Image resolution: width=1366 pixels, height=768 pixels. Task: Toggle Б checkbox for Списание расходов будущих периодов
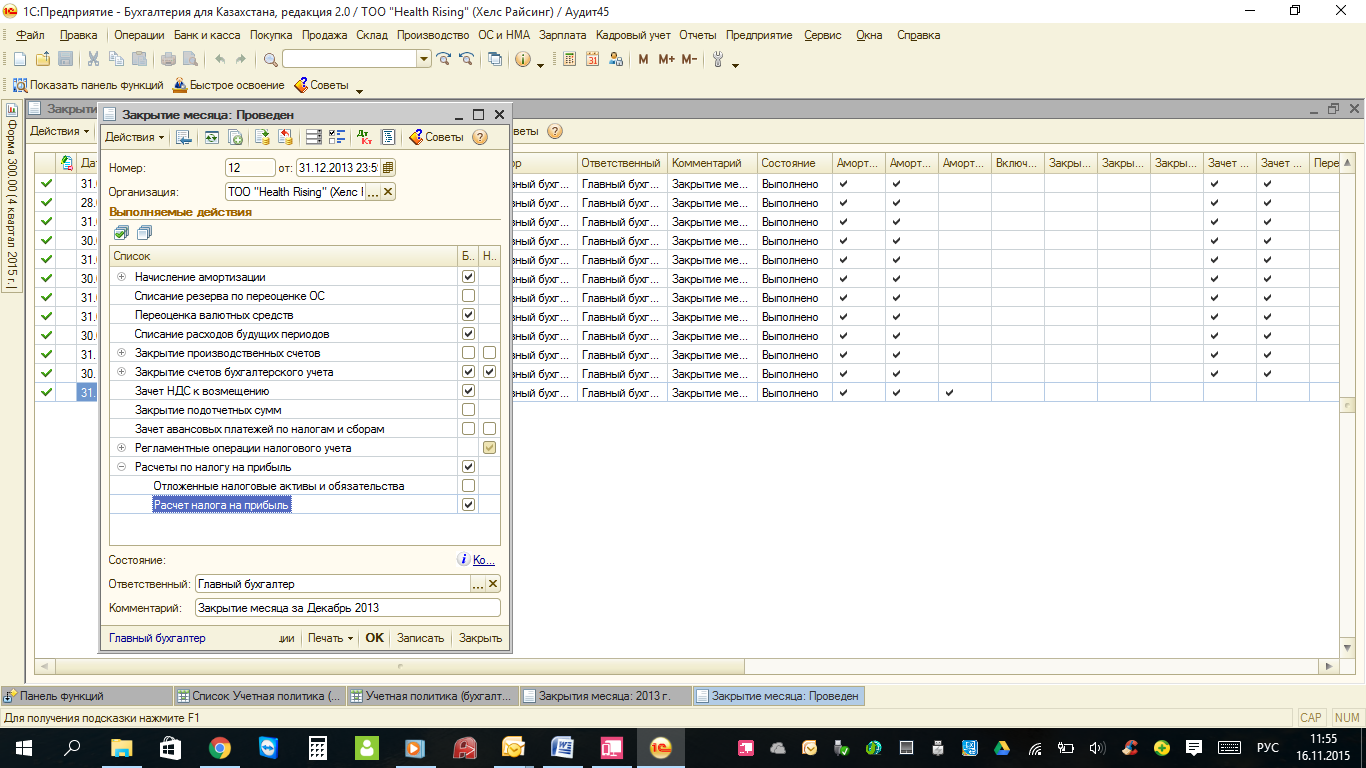pyautogui.click(x=468, y=334)
